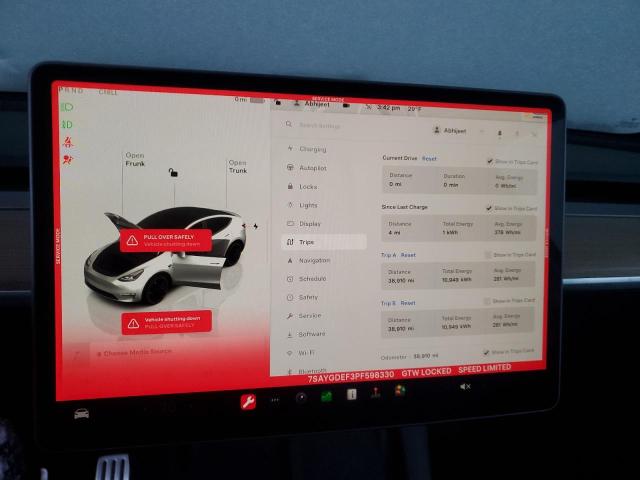This screenshot has height=480, width=640.
Task: Open the manual info 'i' app
Action: (351, 394)
